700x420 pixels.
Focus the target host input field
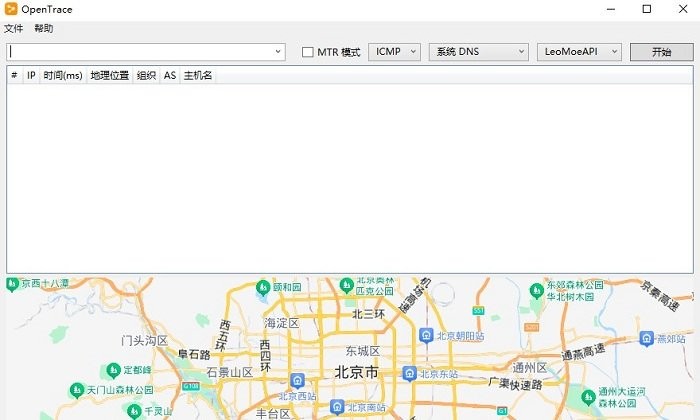(140, 51)
